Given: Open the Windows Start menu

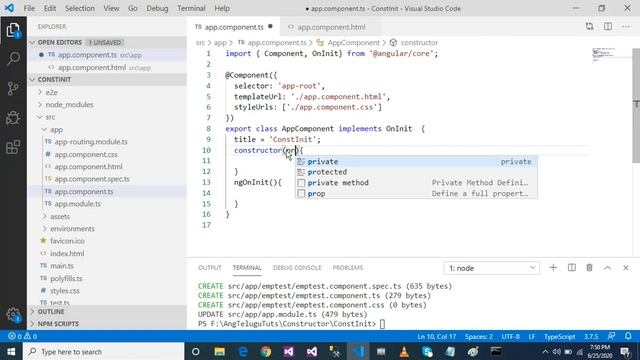Looking at the screenshot, I should [x=11, y=351].
